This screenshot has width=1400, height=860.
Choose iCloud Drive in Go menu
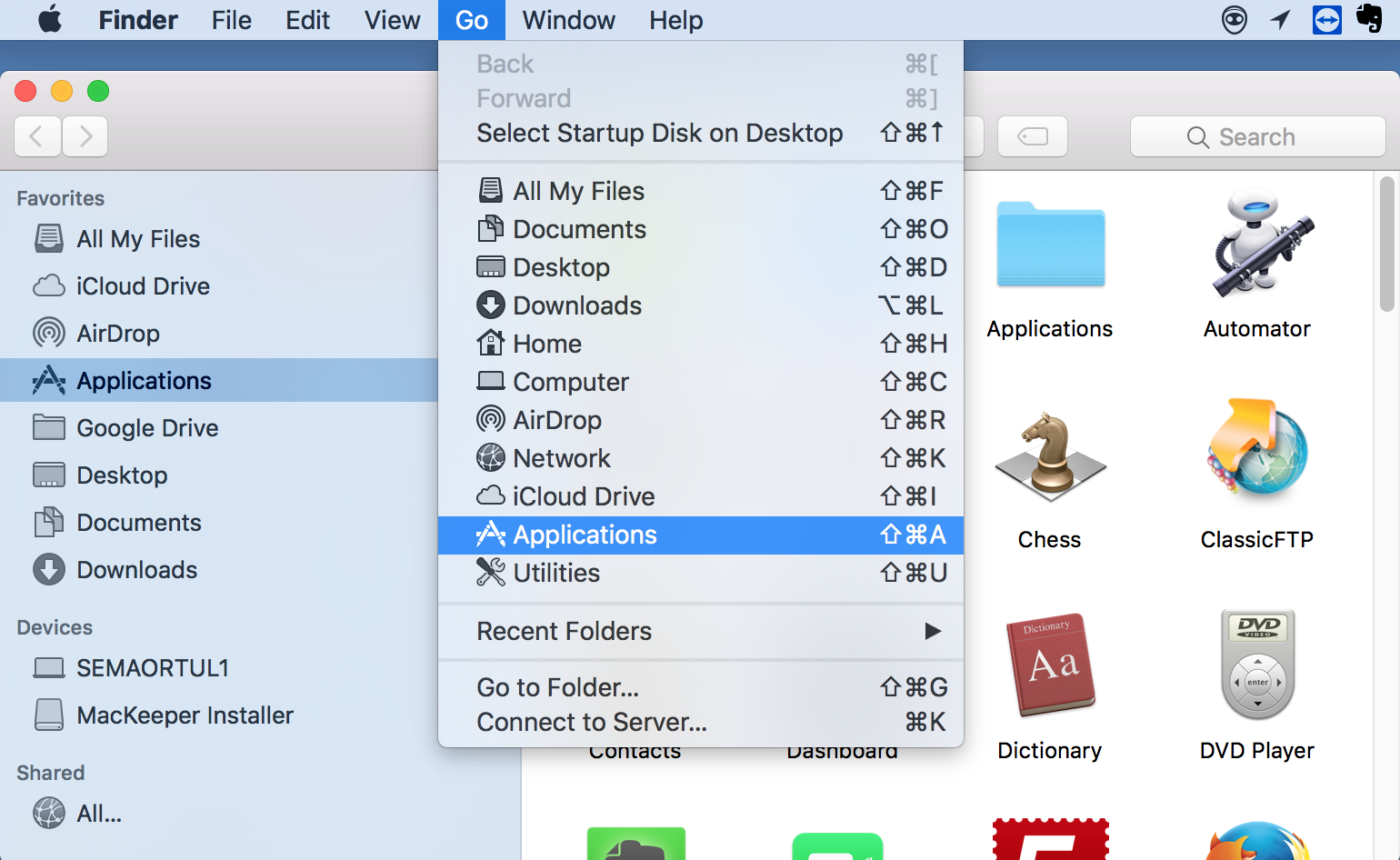tap(701, 496)
